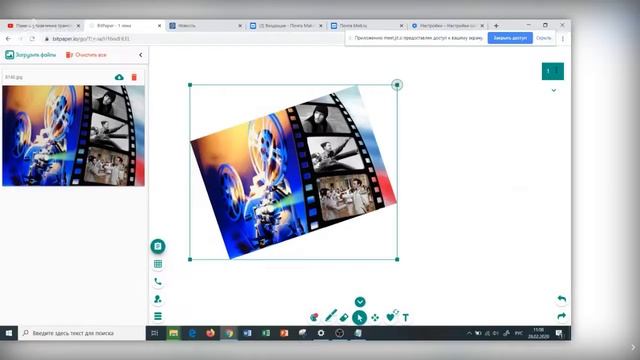Select the pen drawing tool
The height and width of the screenshot is (360, 640).
pyautogui.click(x=331, y=316)
